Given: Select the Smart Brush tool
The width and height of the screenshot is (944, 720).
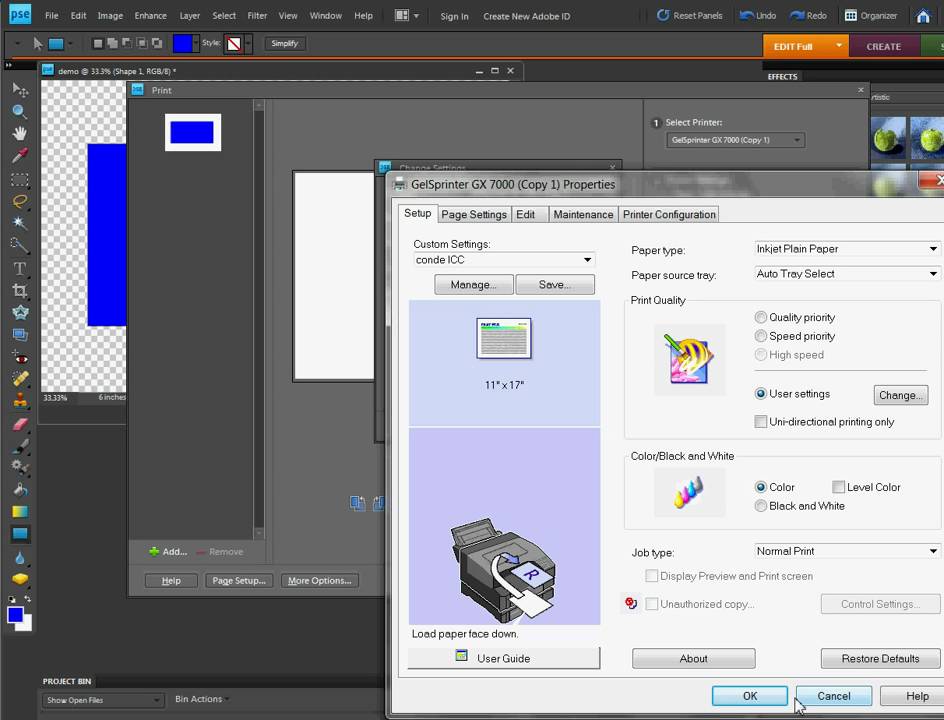Looking at the screenshot, I should coord(20,467).
